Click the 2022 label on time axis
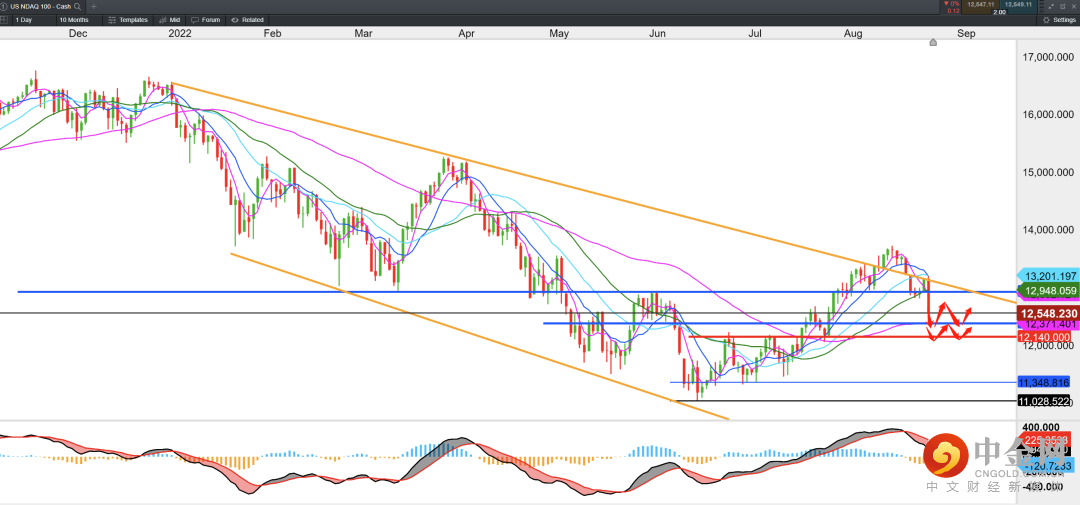The image size is (1080, 505). point(180,32)
